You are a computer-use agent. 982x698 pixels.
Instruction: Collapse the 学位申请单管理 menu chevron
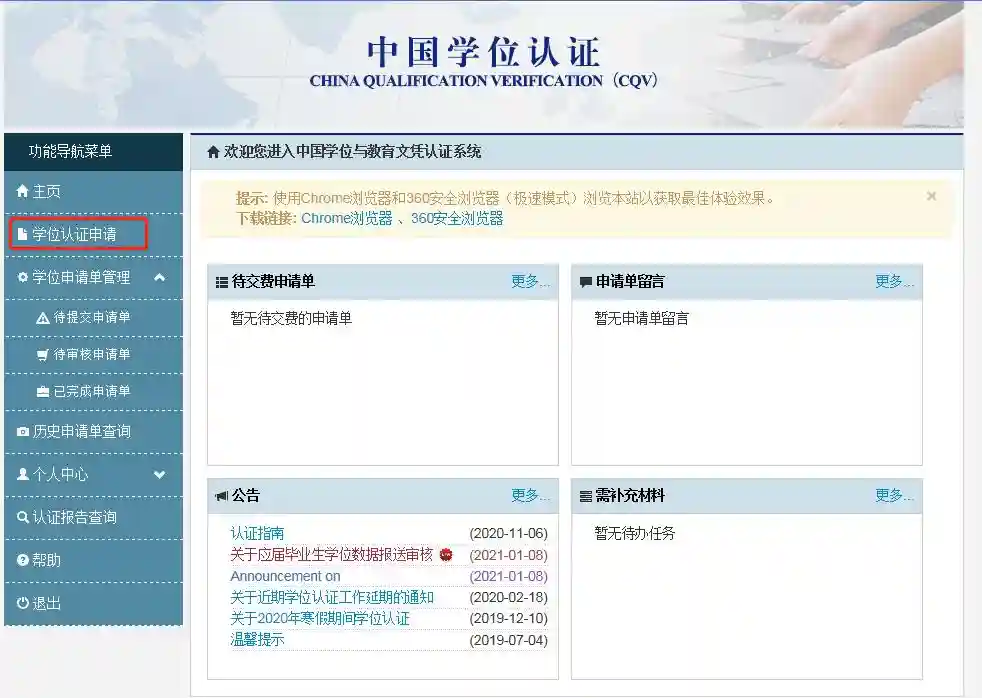pyautogui.click(x=160, y=277)
